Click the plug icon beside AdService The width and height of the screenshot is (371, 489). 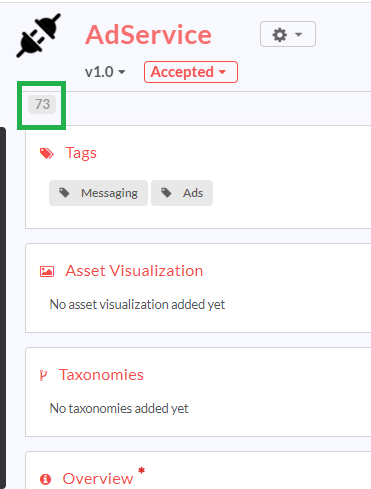tap(38, 35)
